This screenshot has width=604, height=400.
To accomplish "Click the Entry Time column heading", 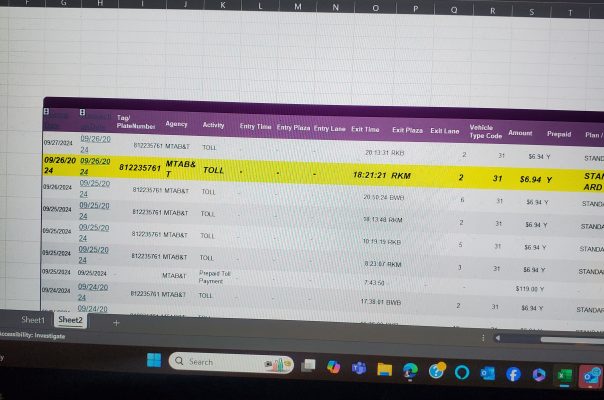I will (x=255, y=126).
